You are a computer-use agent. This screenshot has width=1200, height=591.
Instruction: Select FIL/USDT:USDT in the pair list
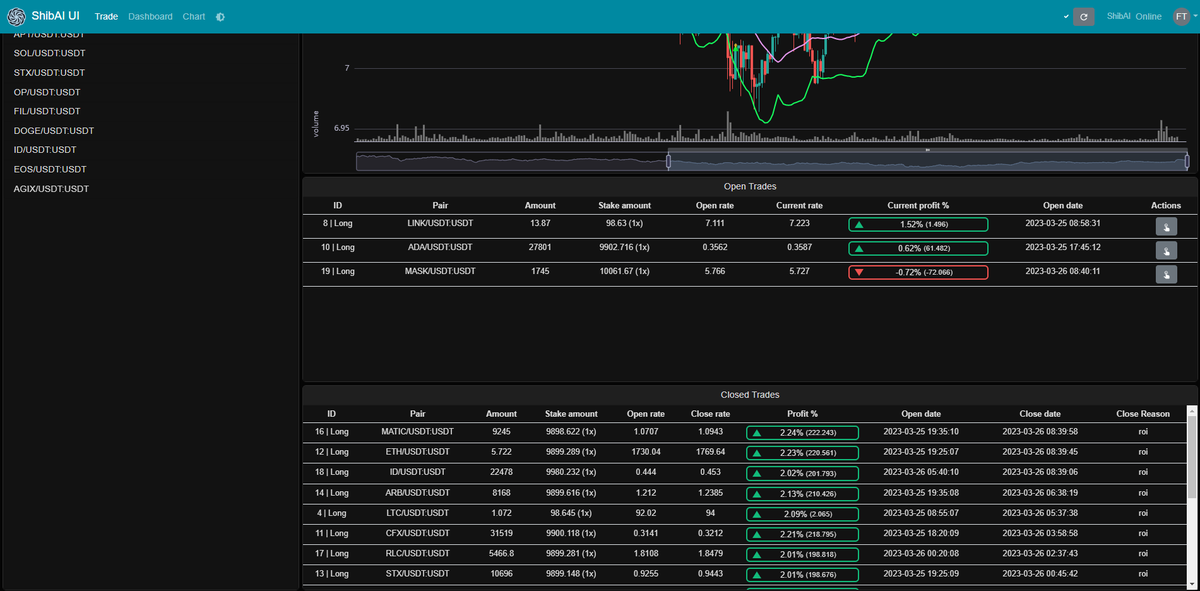(47, 111)
